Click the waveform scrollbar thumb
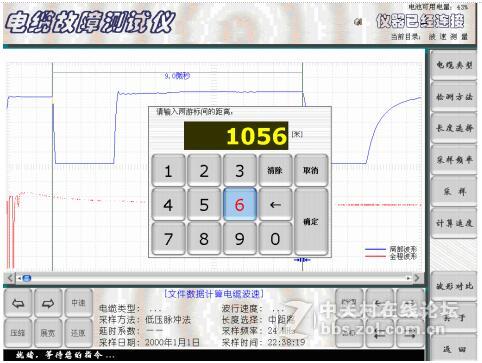 pyautogui.click(x=27, y=278)
